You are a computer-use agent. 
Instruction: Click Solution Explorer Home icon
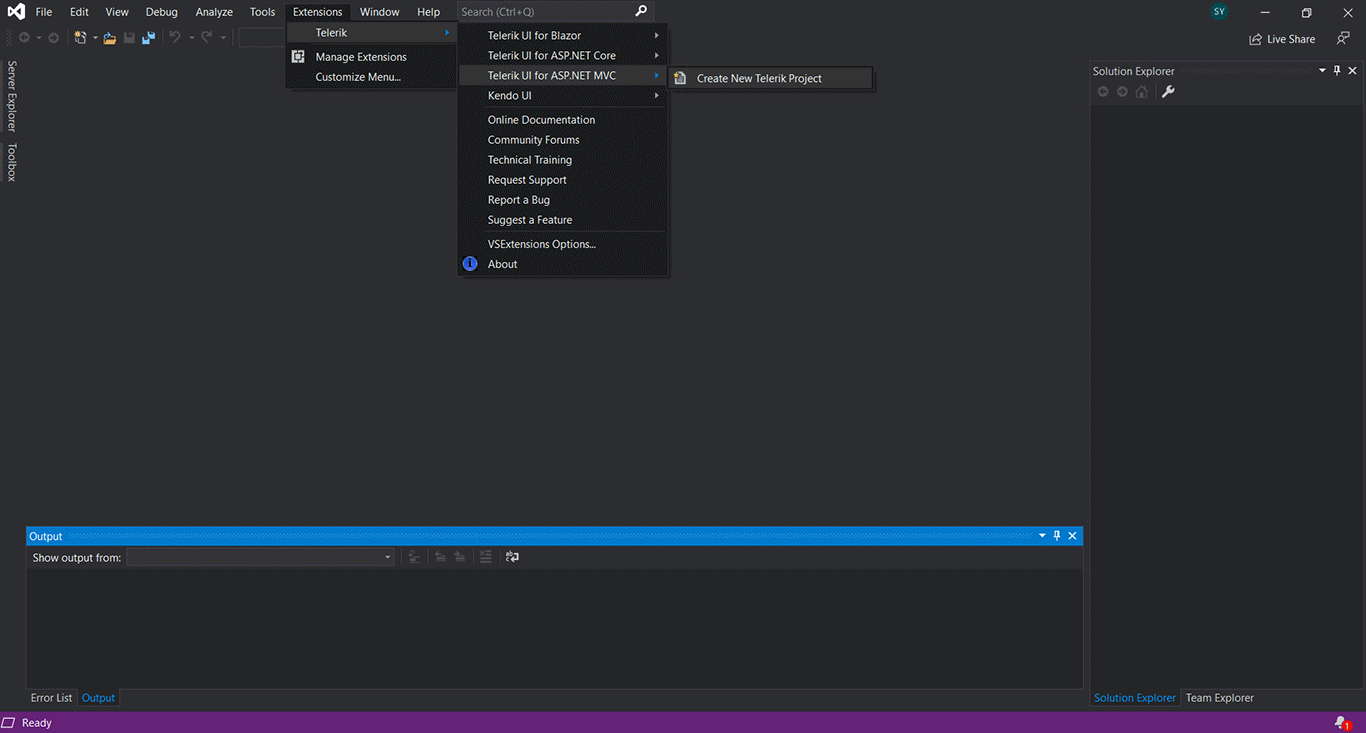click(1141, 92)
